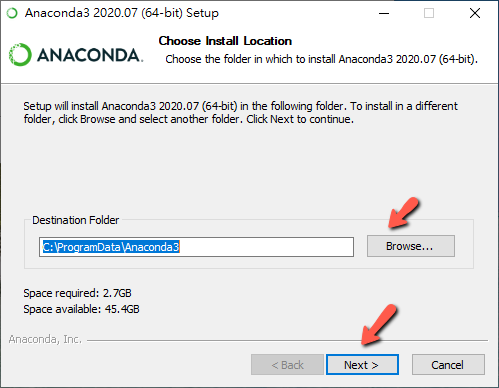
Task: Close the Anaconda3 Setup window
Action: [x=475, y=13]
